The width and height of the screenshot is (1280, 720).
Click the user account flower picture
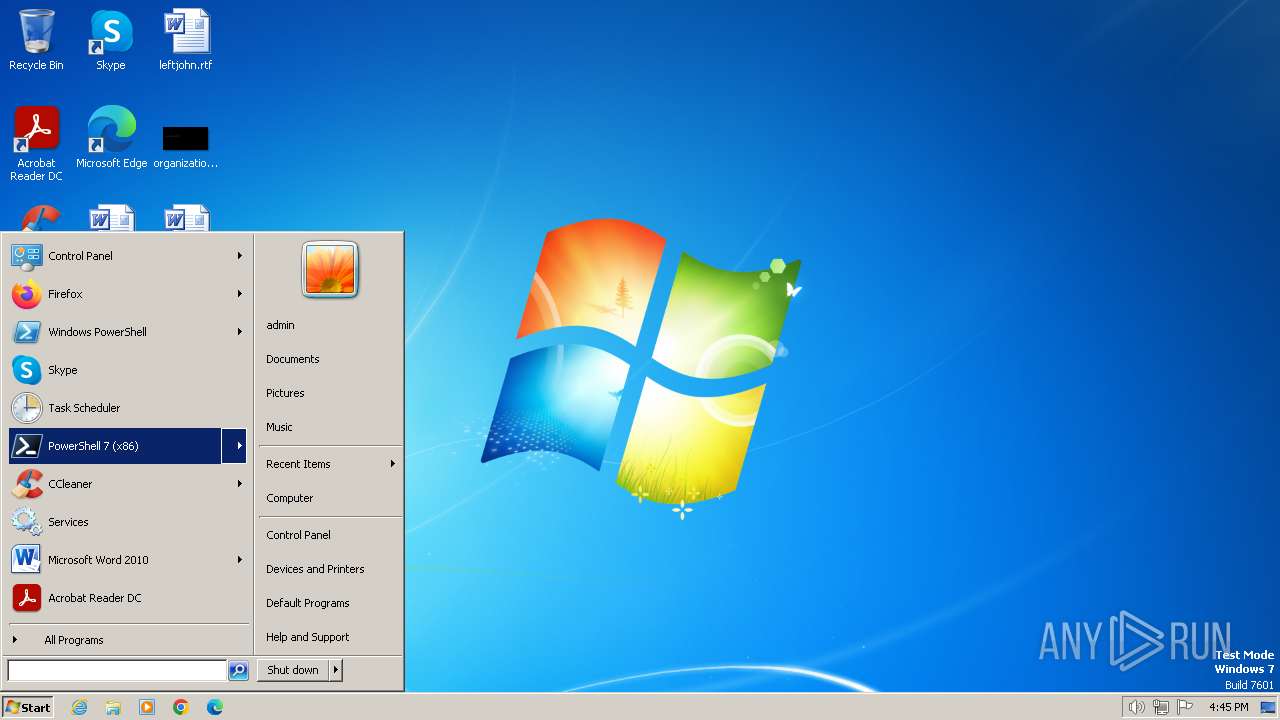[x=330, y=270]
